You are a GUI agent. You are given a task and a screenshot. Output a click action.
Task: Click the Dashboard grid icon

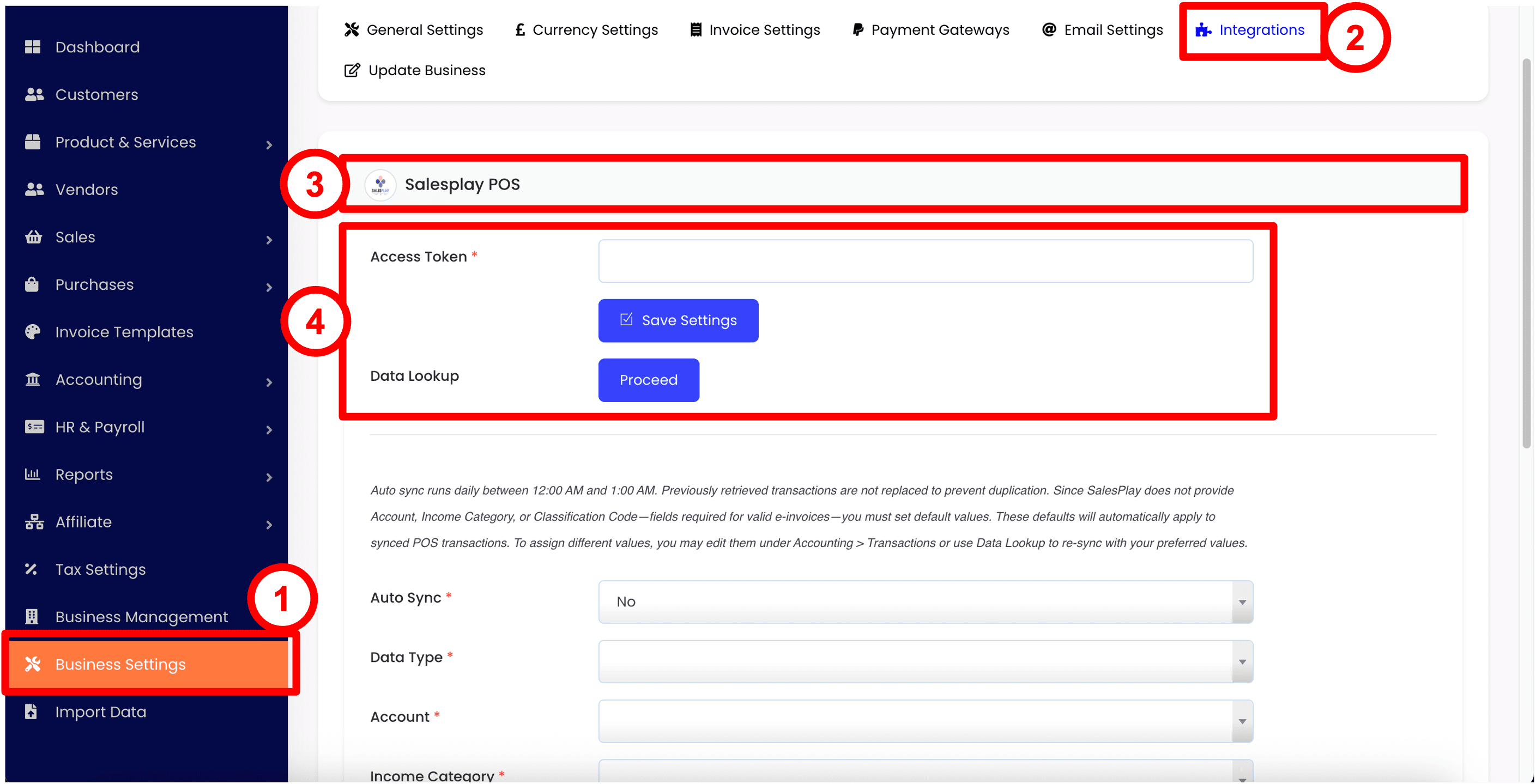tap(33, 47)
